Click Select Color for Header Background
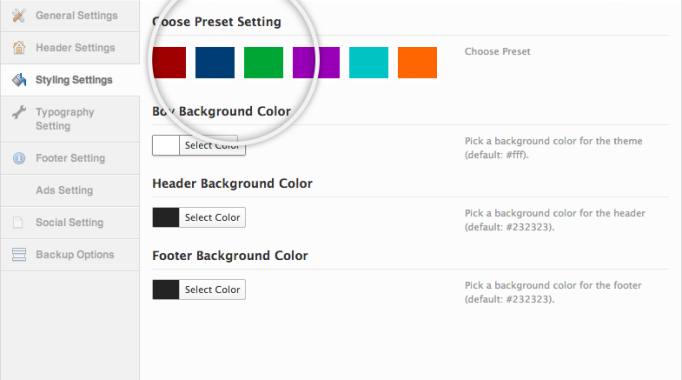Image resolution: width=682 pixels, height=380 pixels. point(212,217)
